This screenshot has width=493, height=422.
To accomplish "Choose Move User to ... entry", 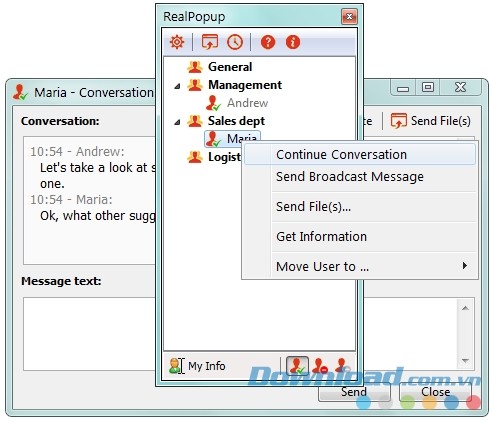I will [360, 266].
